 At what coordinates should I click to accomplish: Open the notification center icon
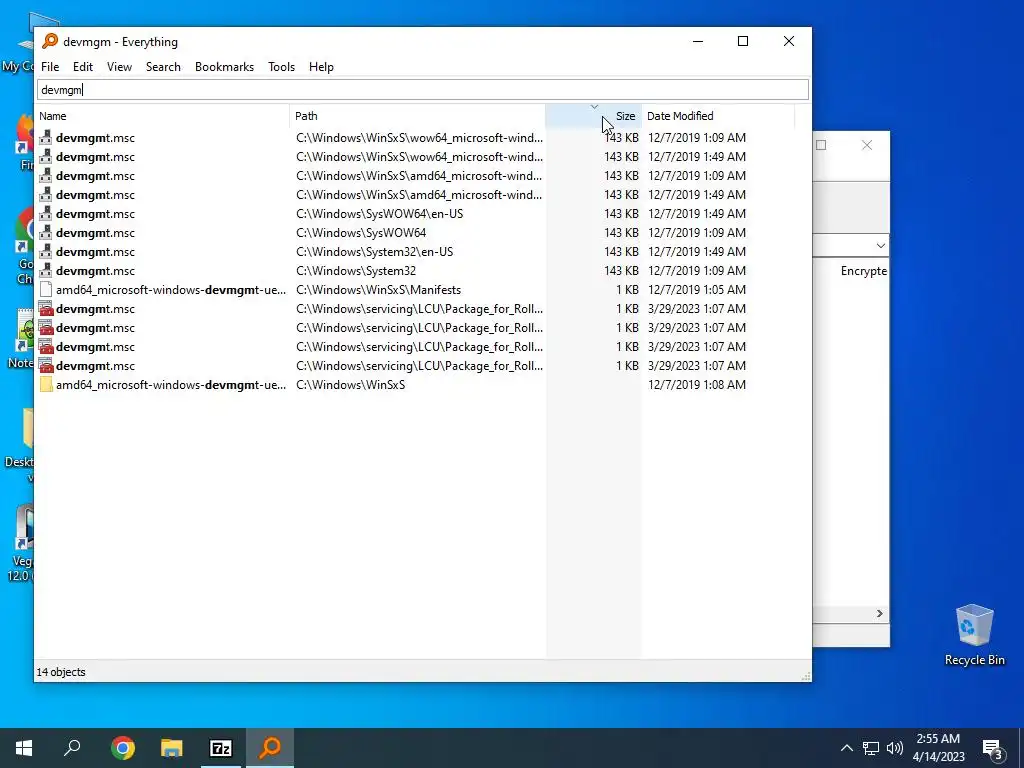coord(993,748)
